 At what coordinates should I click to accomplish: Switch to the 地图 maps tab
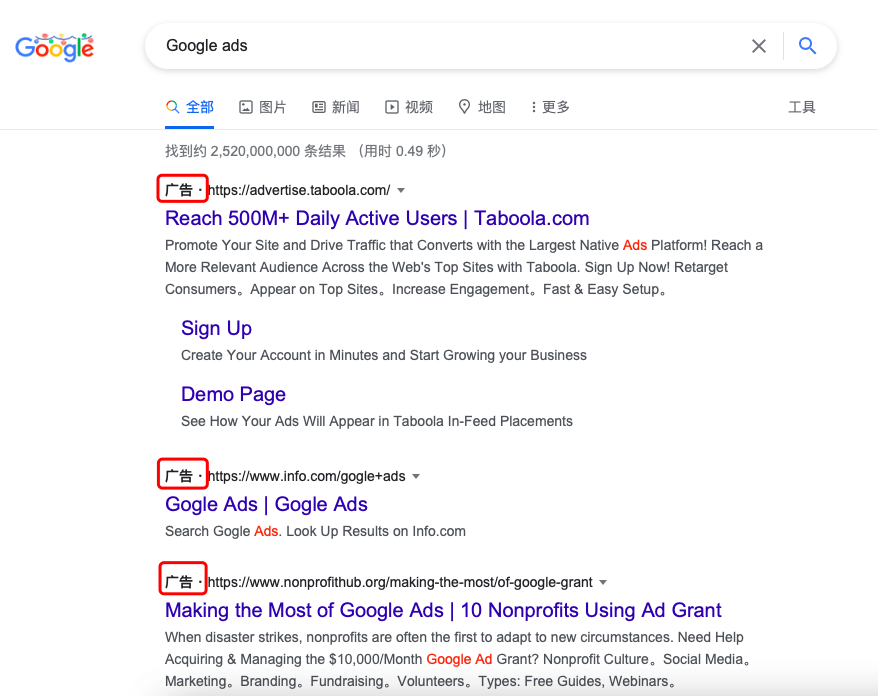click(x=482, y=107)
